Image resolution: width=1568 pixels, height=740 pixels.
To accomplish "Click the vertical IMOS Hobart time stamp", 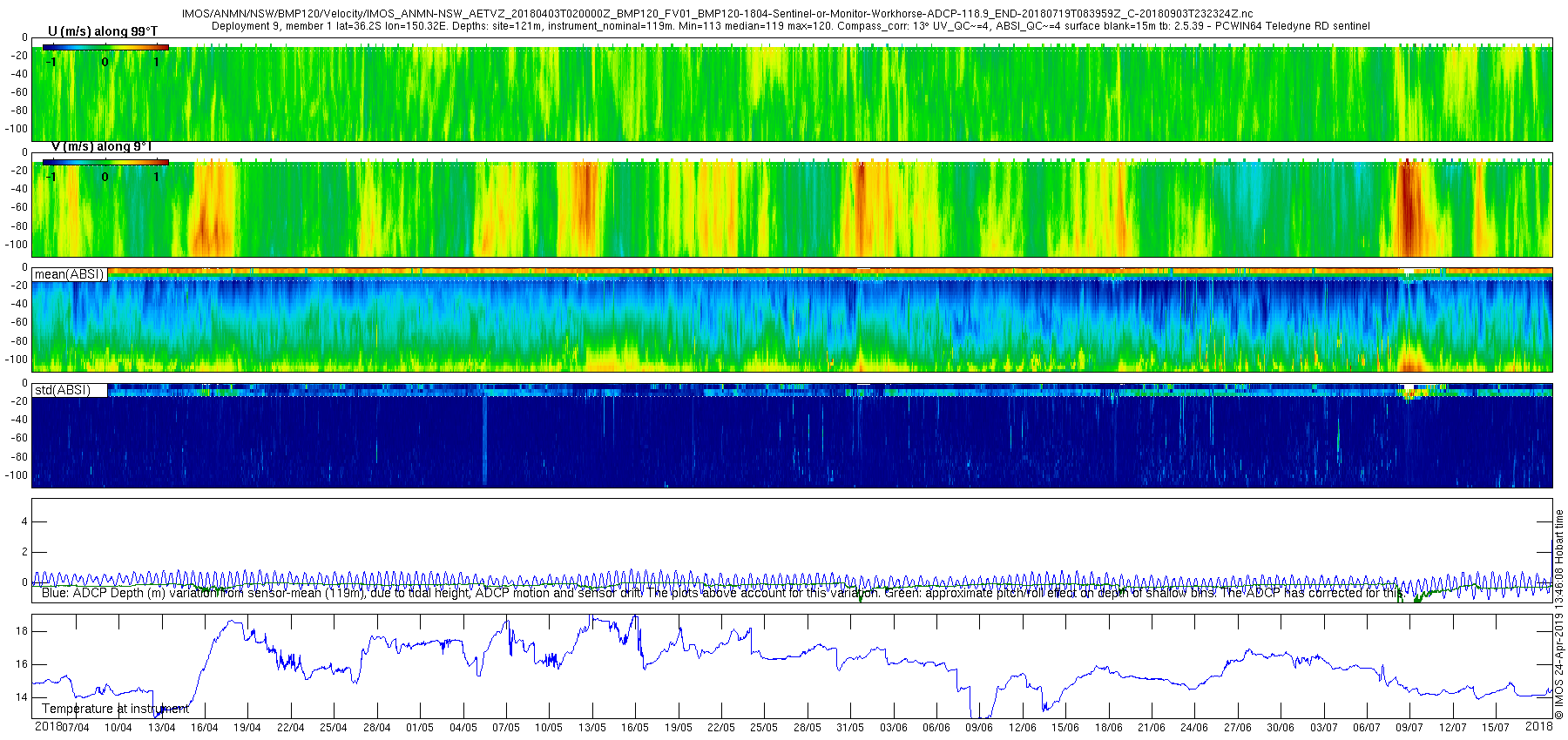I will click(1559, 614).
